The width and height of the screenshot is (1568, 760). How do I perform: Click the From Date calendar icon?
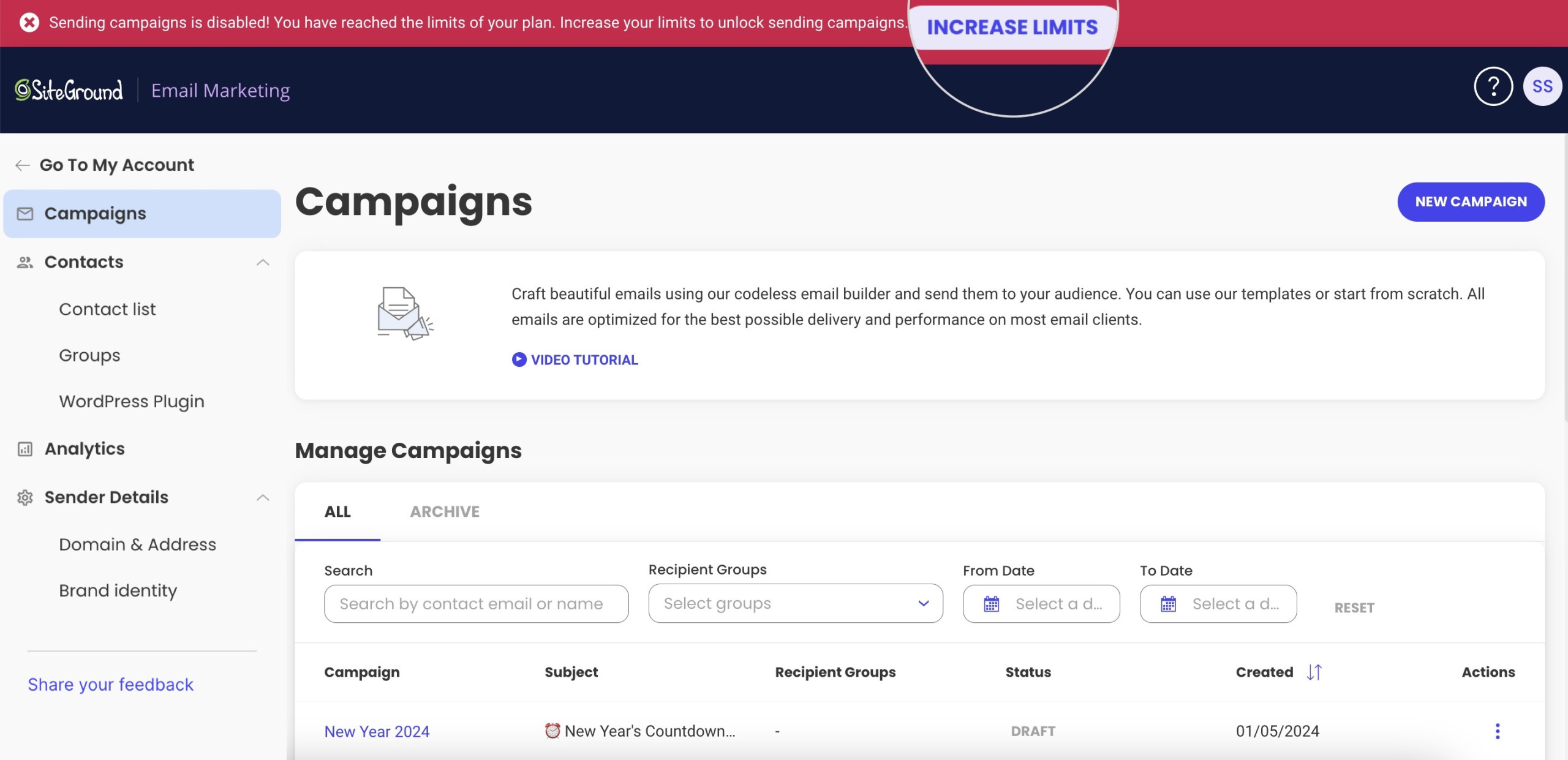[991, 602]
